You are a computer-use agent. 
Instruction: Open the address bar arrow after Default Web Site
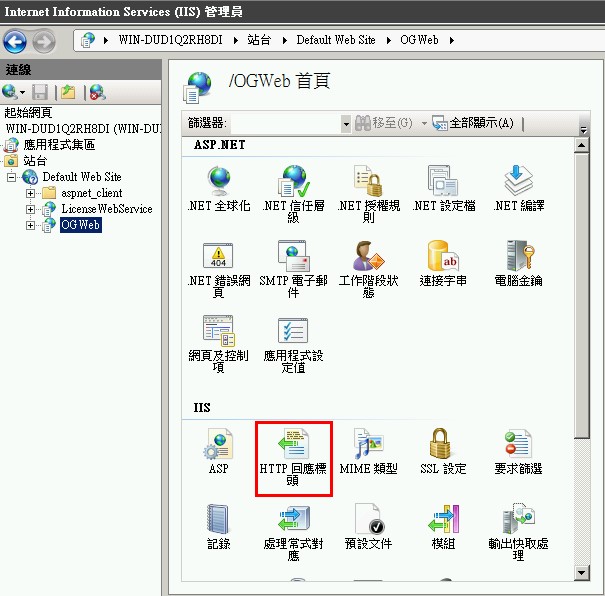coord(389,40)
